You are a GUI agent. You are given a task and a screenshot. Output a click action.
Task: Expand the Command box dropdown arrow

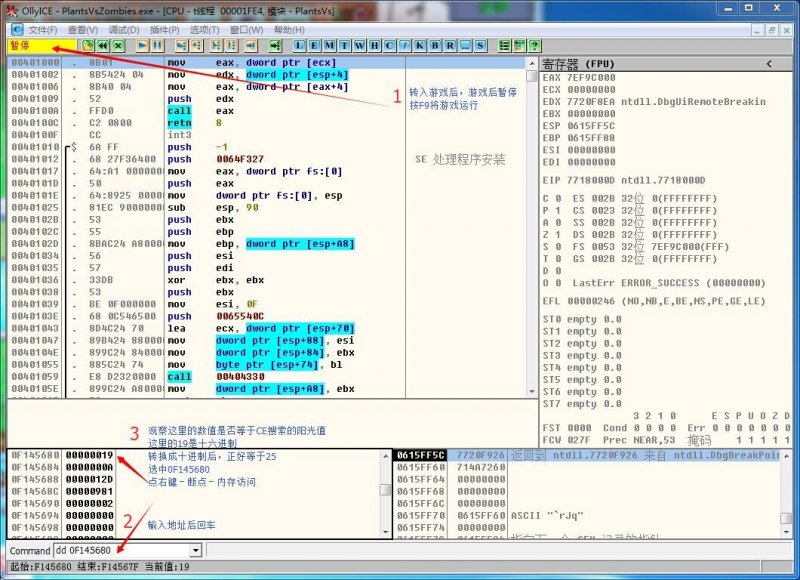(195, 550)
